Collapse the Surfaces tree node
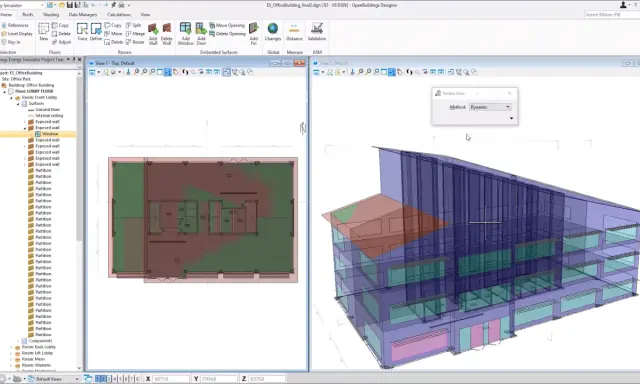The height and width of the screenshot is (384, 640). tap(18, 104)
